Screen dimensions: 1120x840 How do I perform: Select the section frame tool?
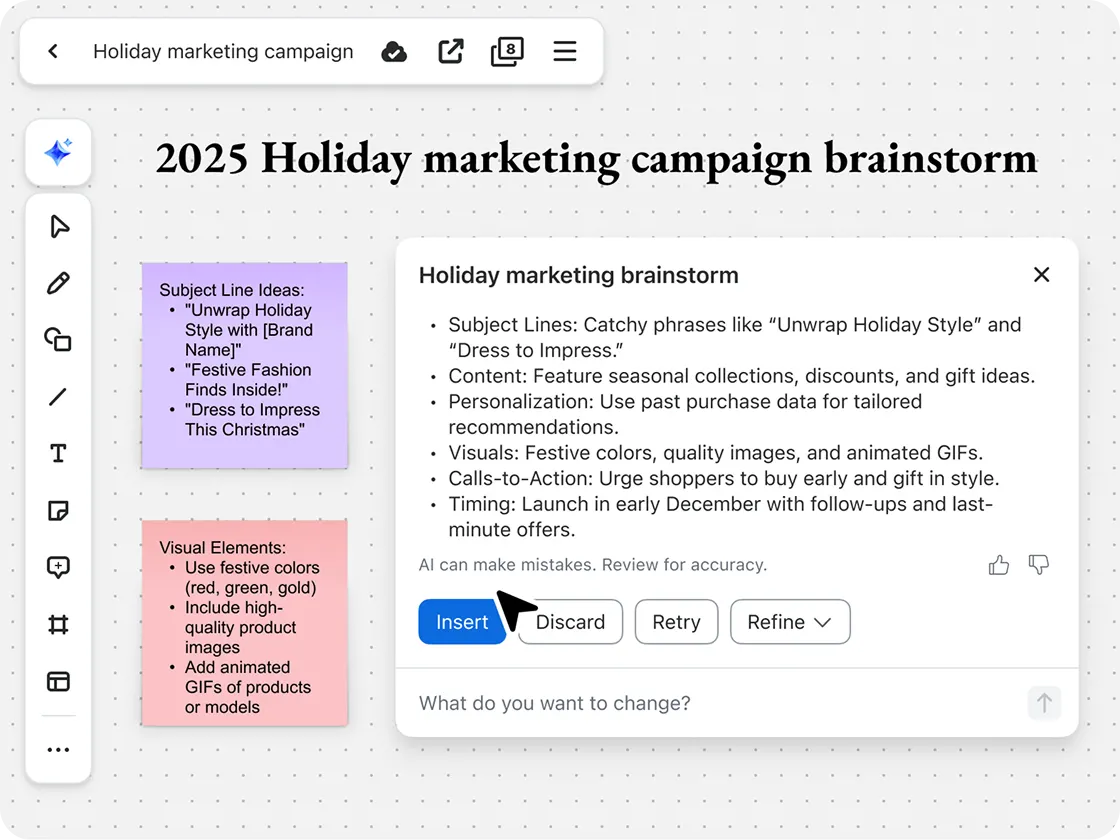[x=58, y=624]
